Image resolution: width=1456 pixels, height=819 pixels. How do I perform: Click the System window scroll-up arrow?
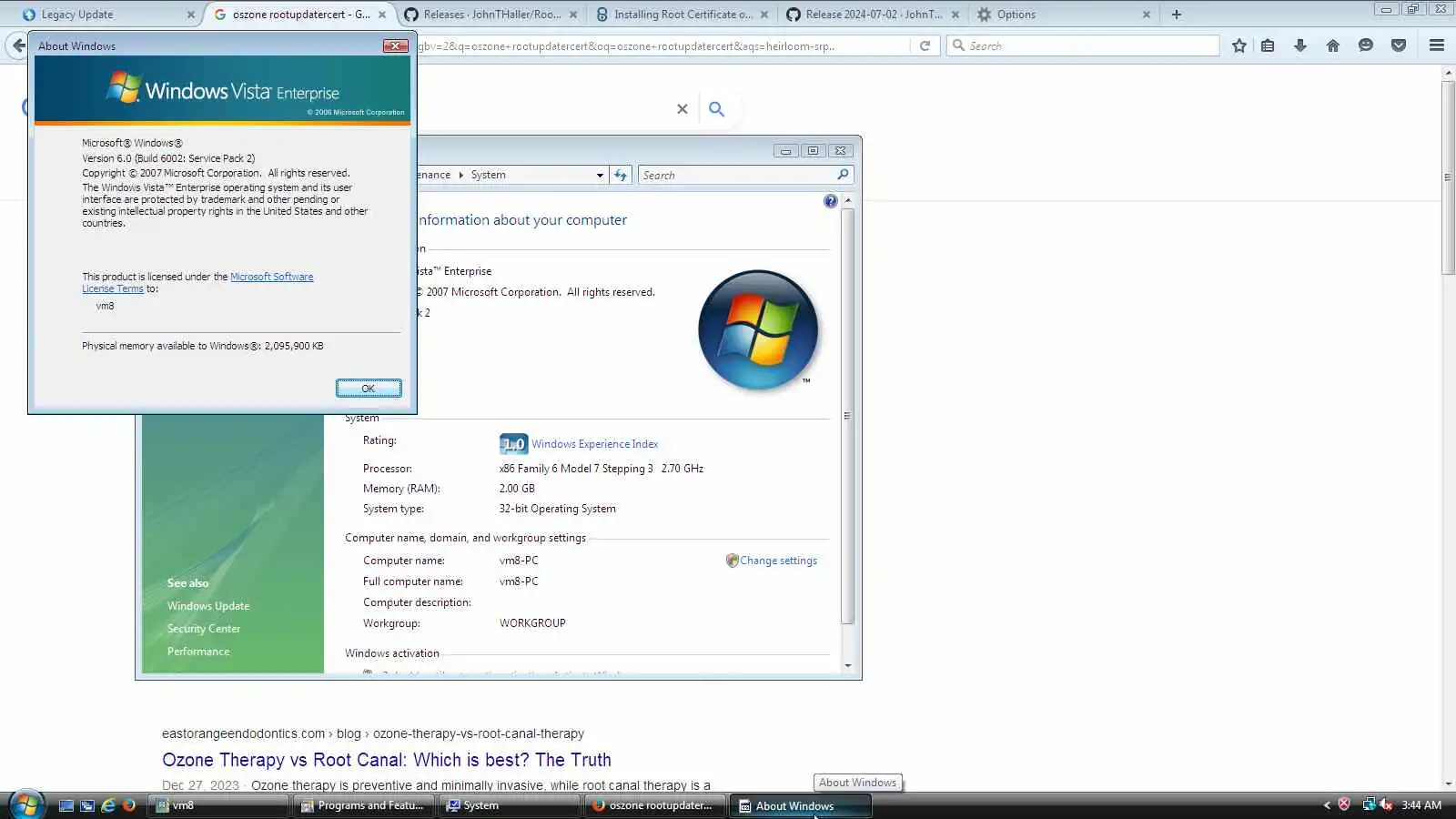848,200
